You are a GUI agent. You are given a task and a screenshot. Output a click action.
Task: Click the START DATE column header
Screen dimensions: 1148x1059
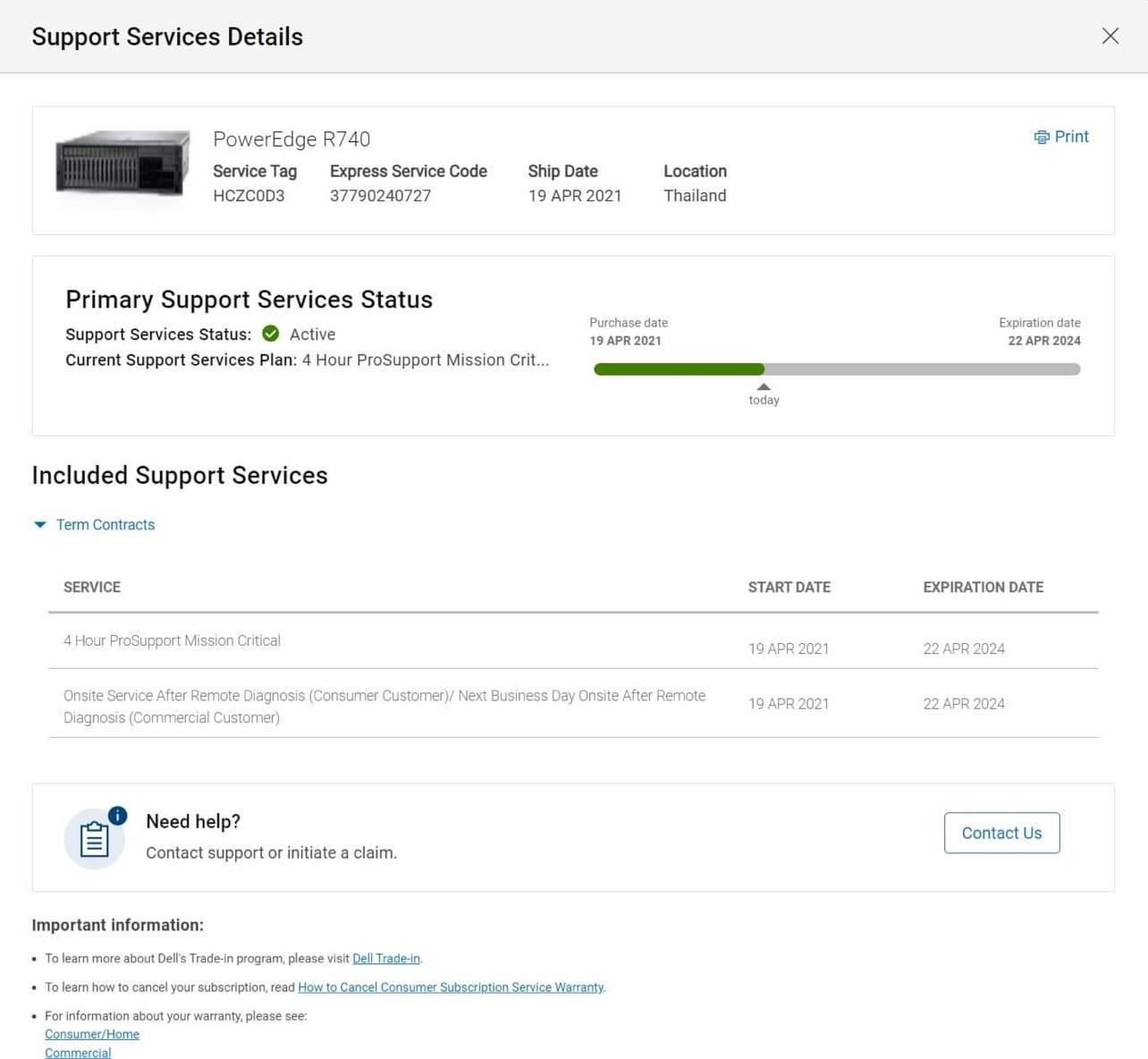click(789, 587)
